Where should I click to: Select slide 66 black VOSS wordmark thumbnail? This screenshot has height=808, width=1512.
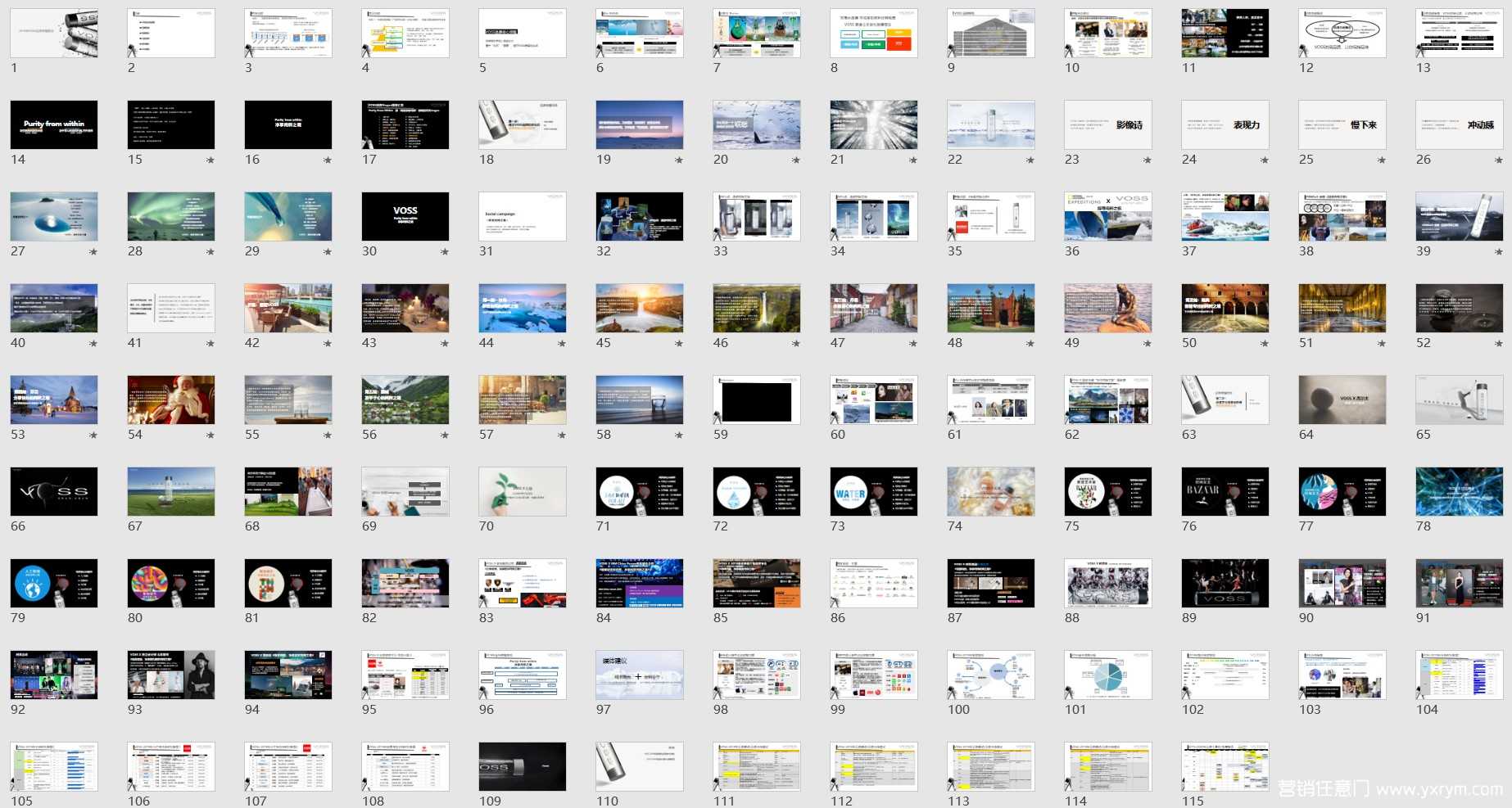[x=54, y=491]
